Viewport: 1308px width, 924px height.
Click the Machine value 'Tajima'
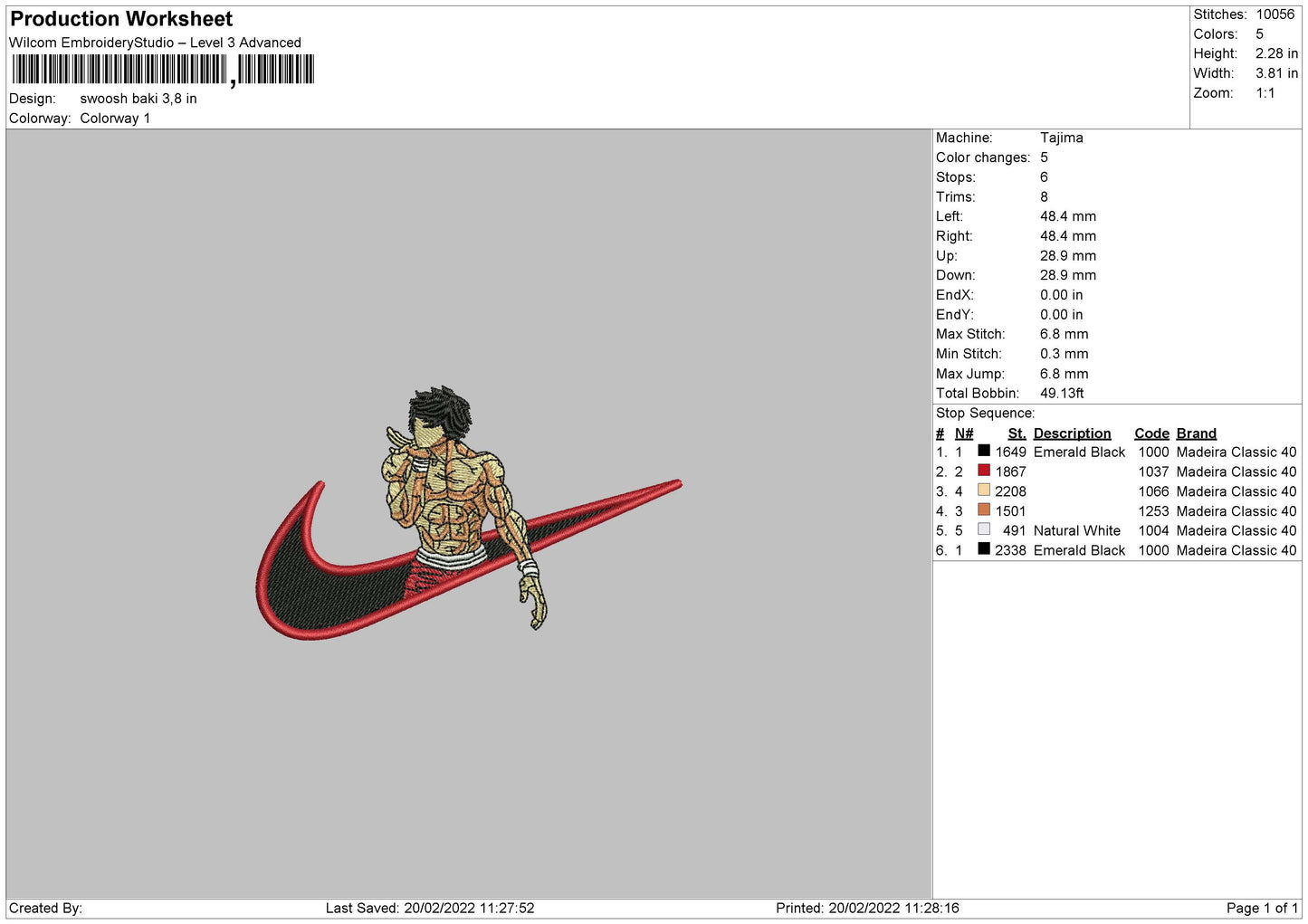click(x=1061, y=138)
